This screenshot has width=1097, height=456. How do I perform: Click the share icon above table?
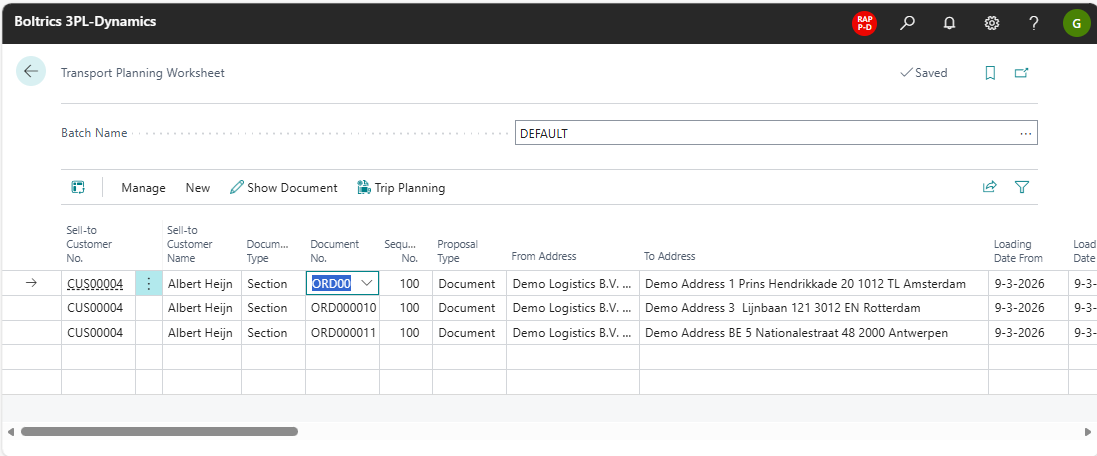point(989,187)
